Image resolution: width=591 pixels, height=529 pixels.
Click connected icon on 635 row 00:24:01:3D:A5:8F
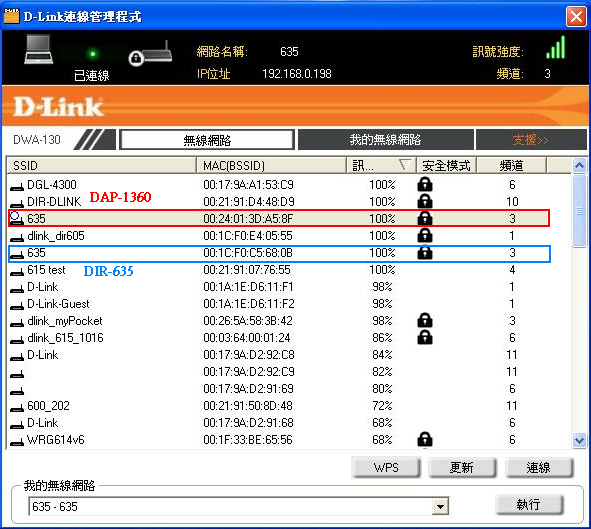(x=16, y=218)
